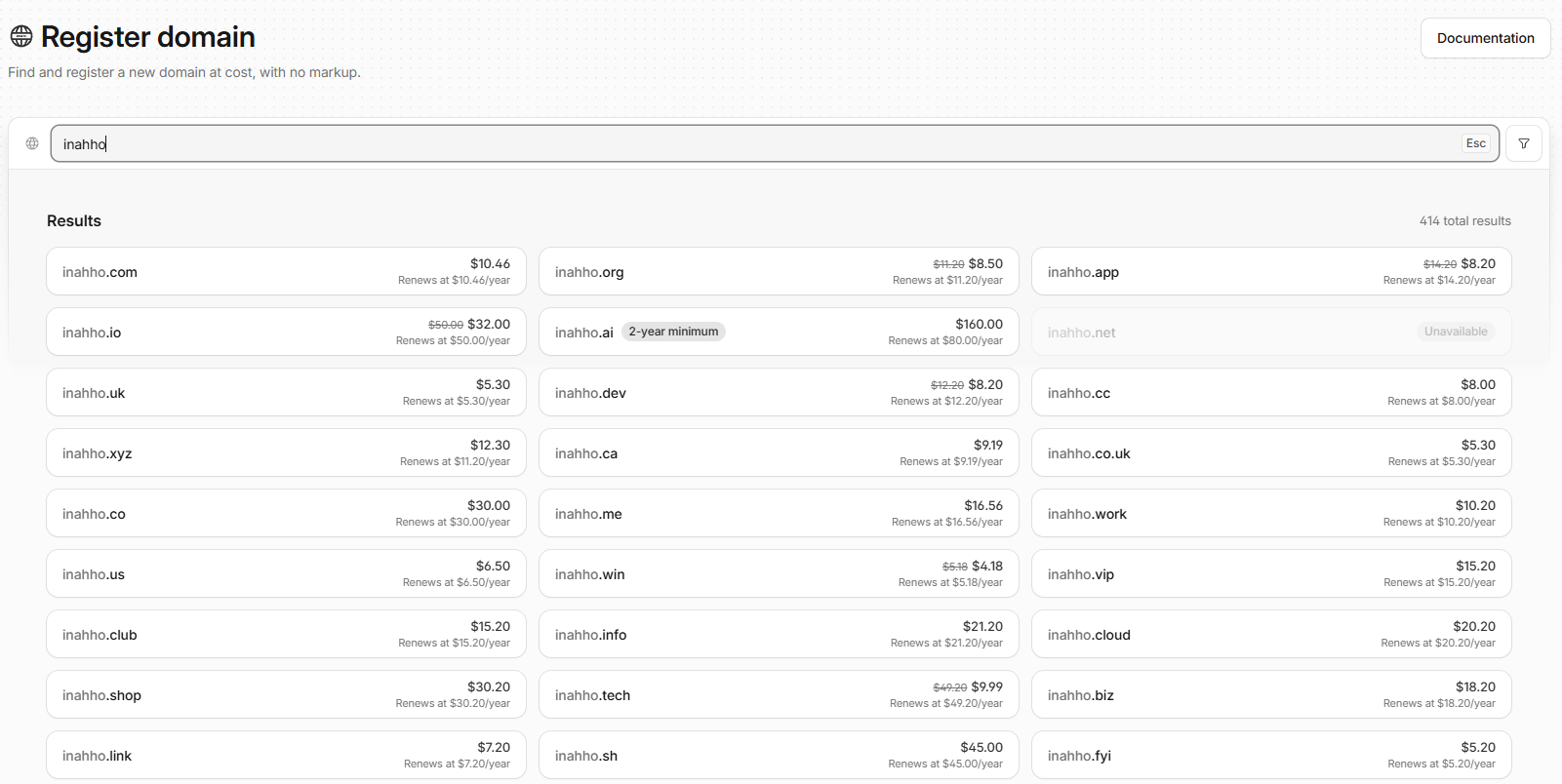Select inahho.tech discounted to $9.99

click(779, 694)
